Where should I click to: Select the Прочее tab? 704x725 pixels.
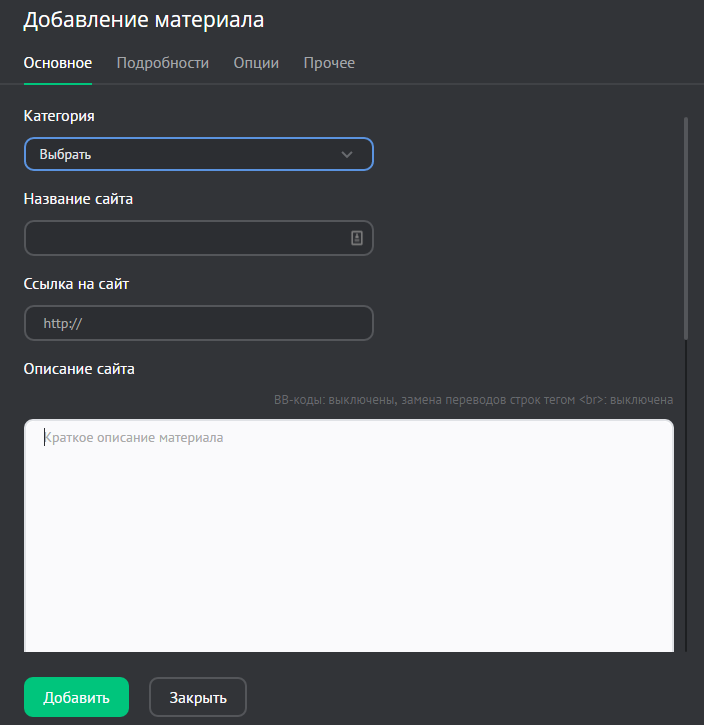pos(329,63)
